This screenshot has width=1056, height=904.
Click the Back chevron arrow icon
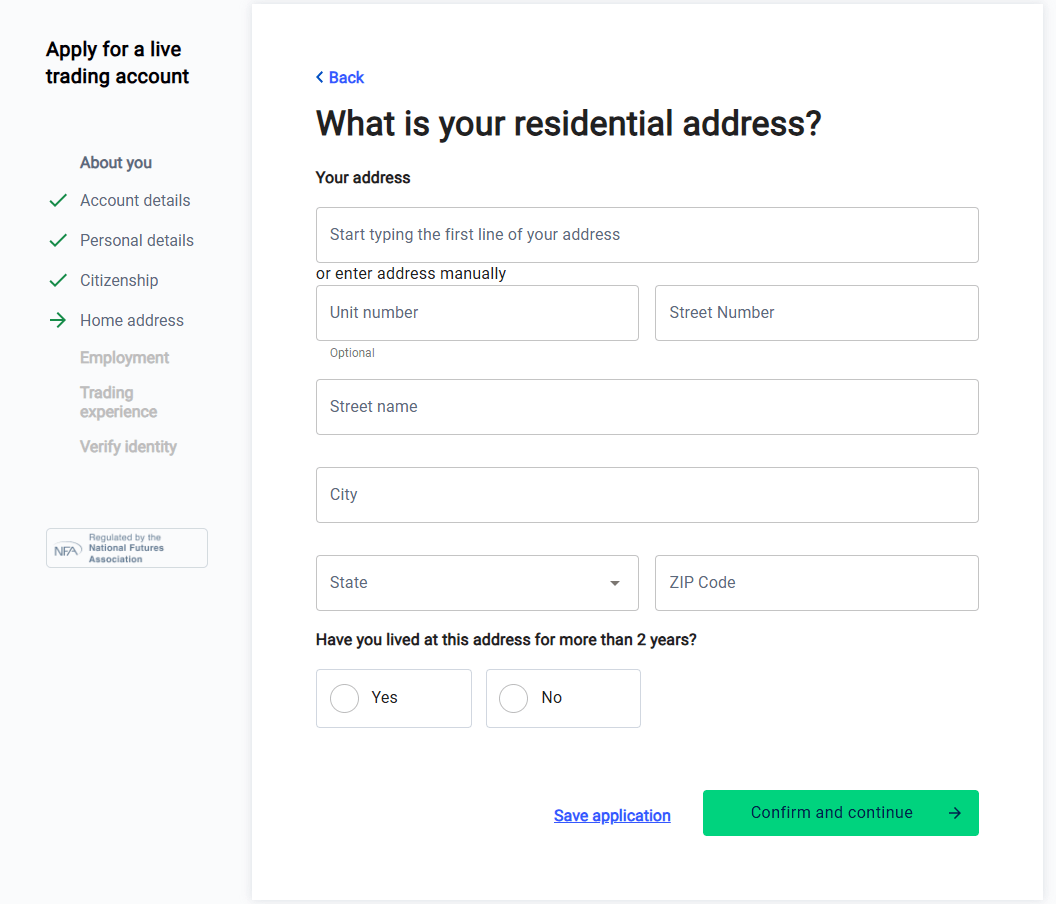pos(320,77)
